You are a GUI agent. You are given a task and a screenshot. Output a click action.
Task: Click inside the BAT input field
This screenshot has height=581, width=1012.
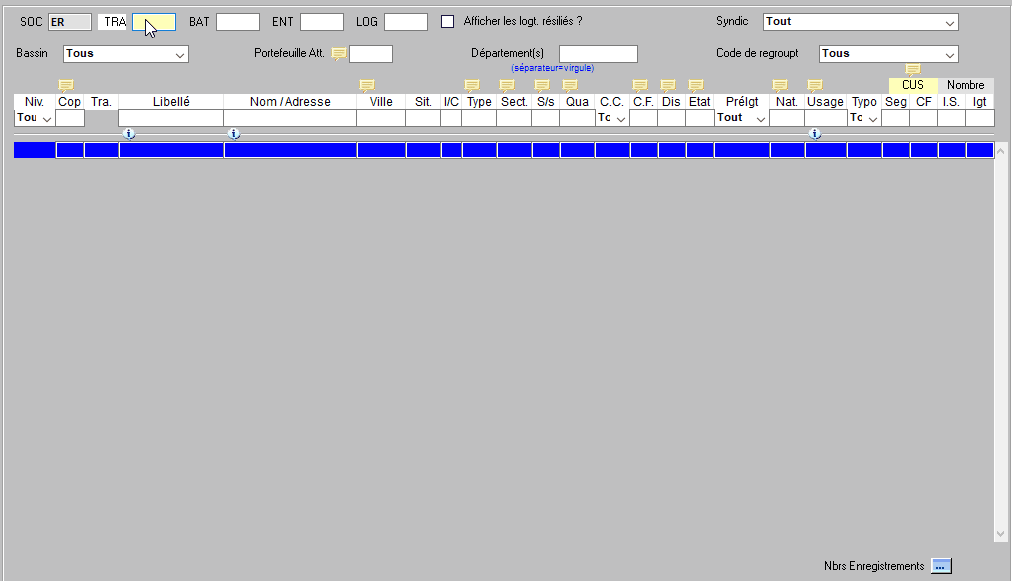pyautogui.click(x=237, y=21)
